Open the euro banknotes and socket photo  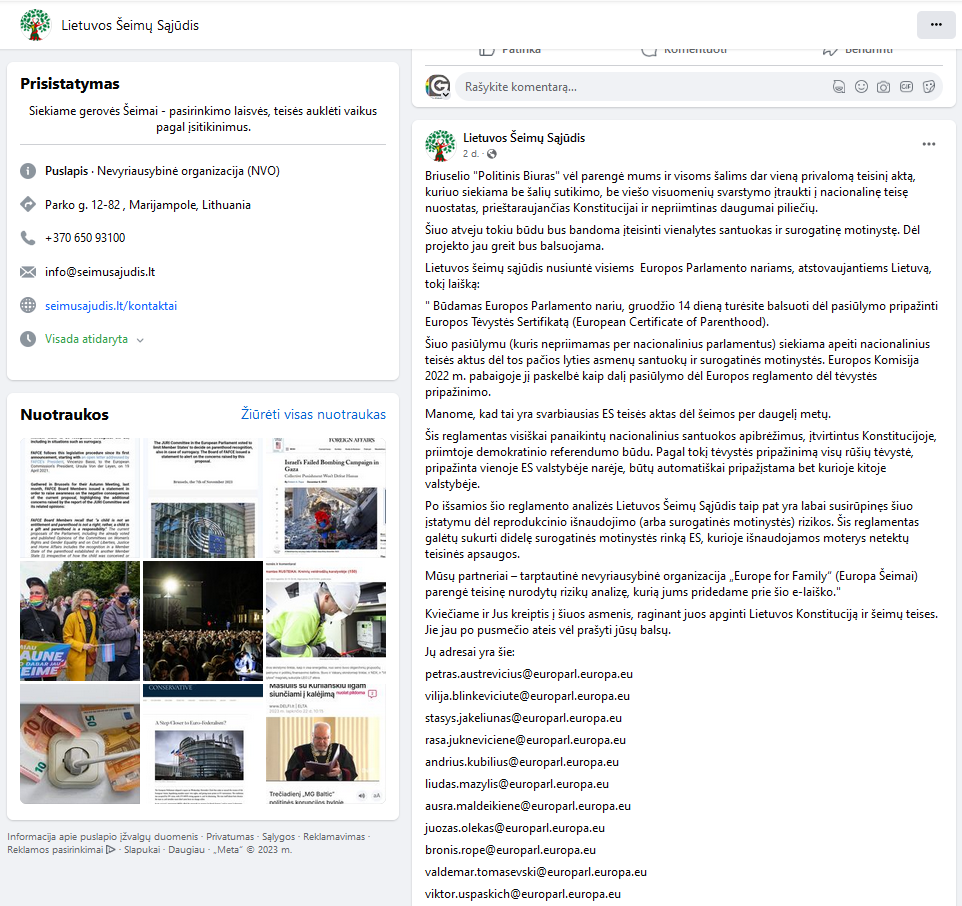[80, 743]
